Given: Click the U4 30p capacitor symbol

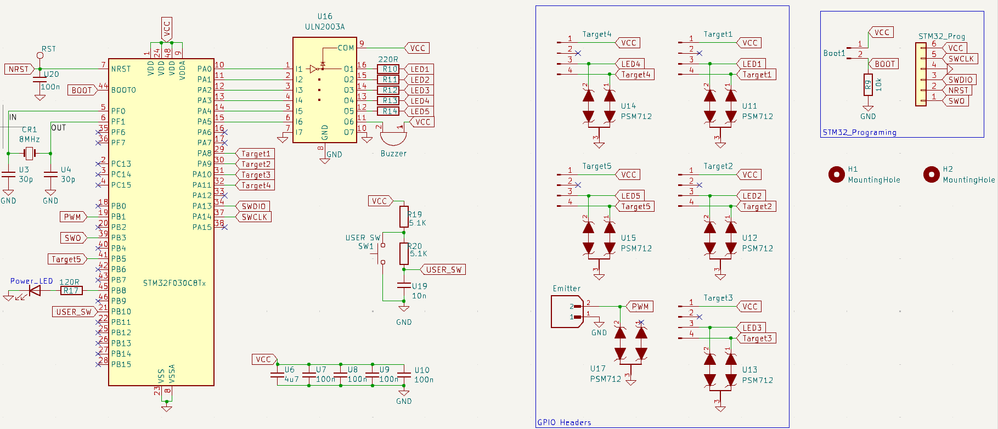Looking at the screenshot, I should point(50,174).
